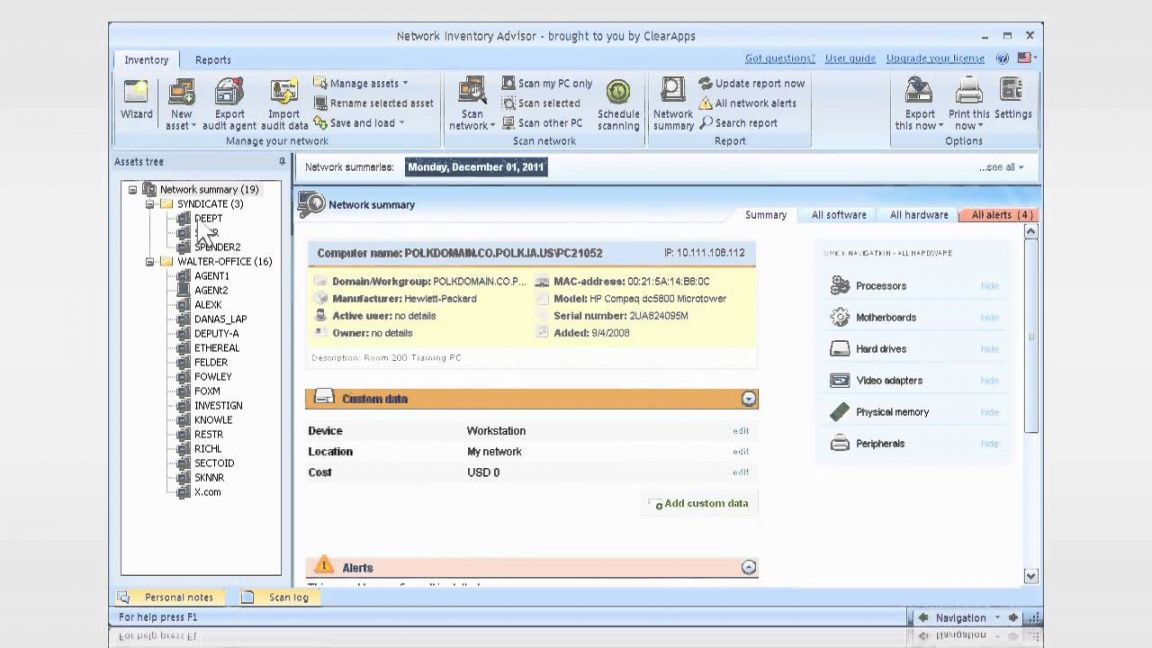Select the ETHEREAL asset
Screen dimensions: 1152x648
pos(217,348)
